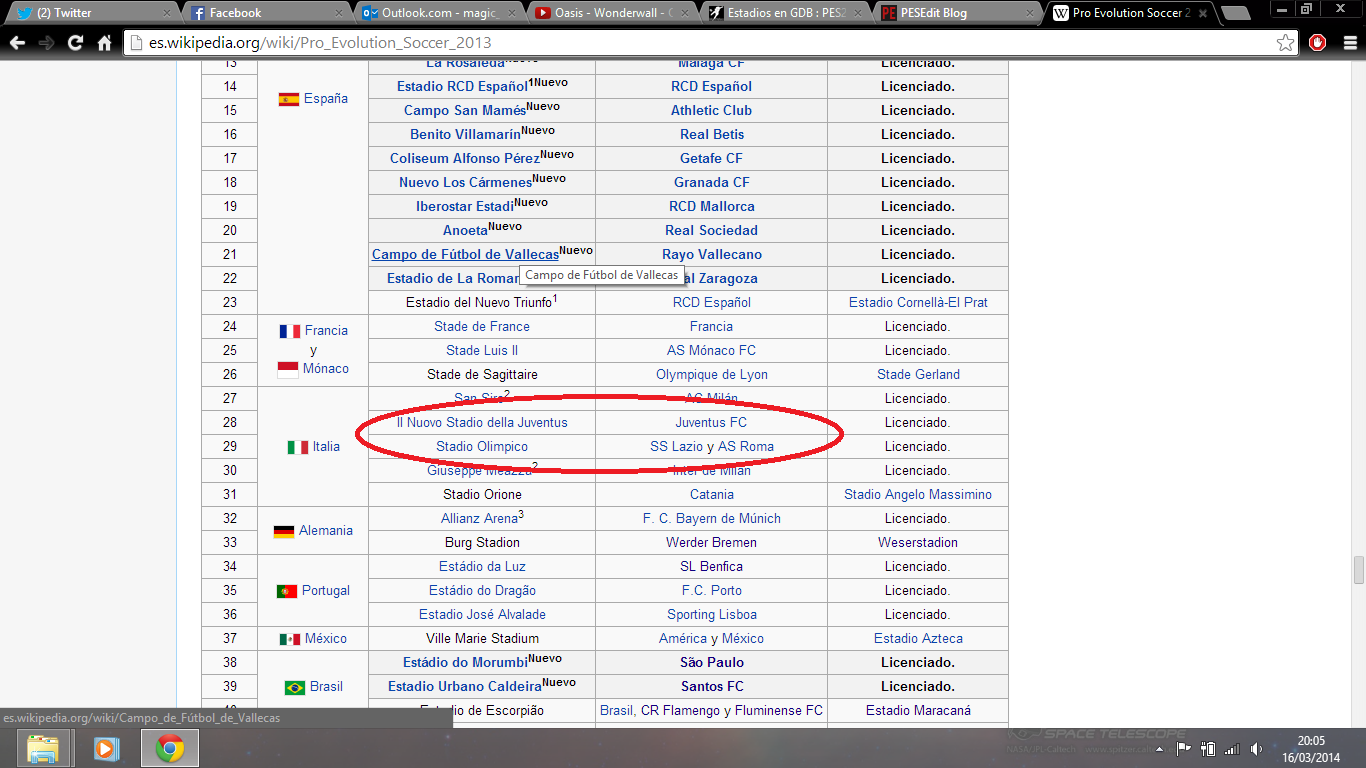Check the battery icon in system tray
This screenshot has width=1366, height=768.
[x=1208, y=748]
